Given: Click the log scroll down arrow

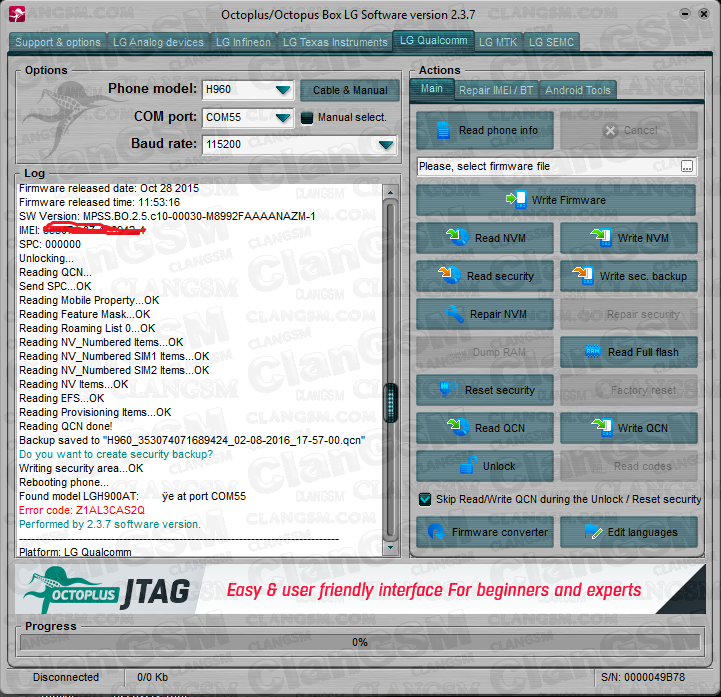Looking at the screenshot, I should click(x=391, y=547).
